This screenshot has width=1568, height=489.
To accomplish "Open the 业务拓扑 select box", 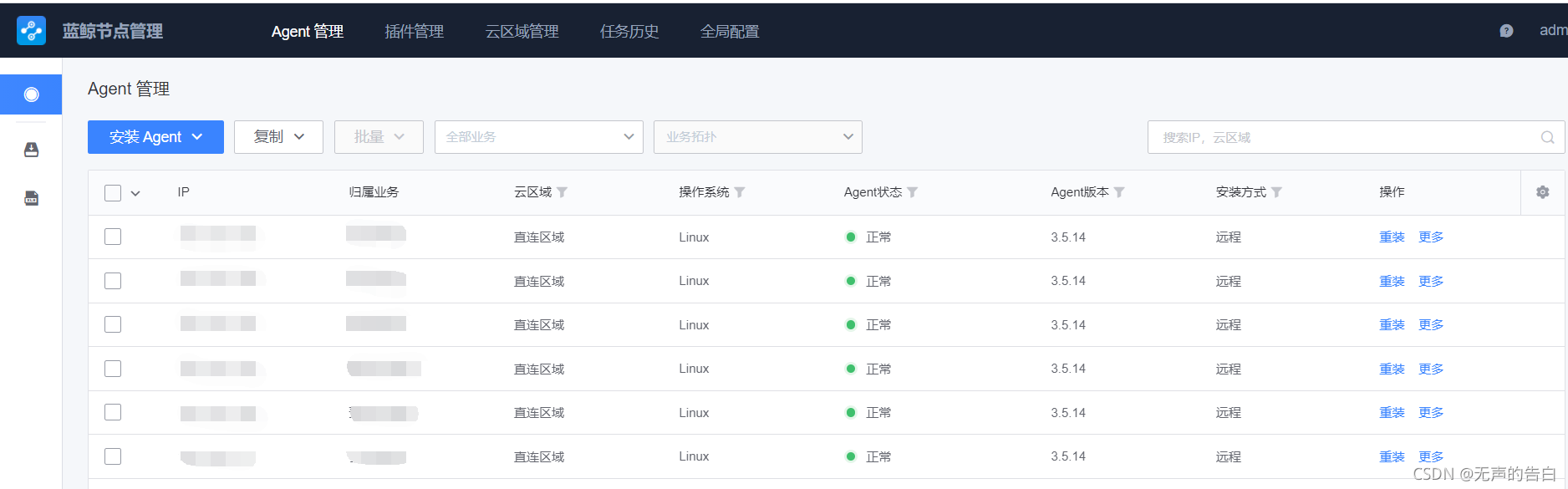I will tap(758, 137).
